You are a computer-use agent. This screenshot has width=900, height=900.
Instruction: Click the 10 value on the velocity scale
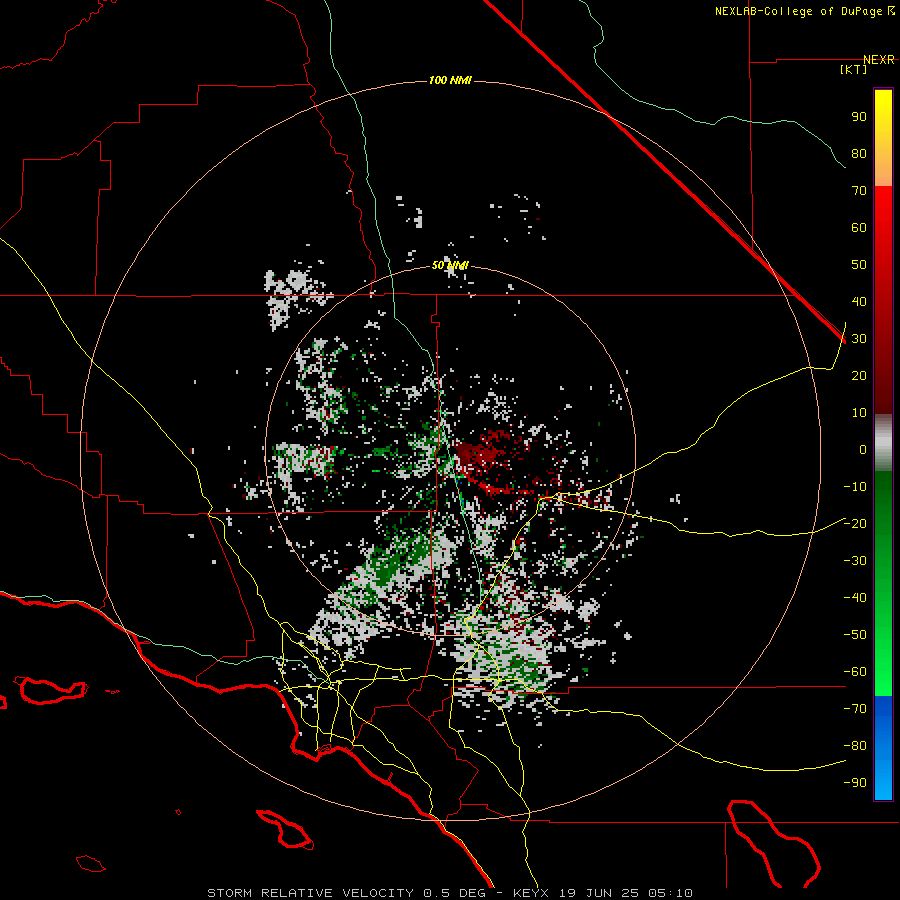click(x=859, y=413)
